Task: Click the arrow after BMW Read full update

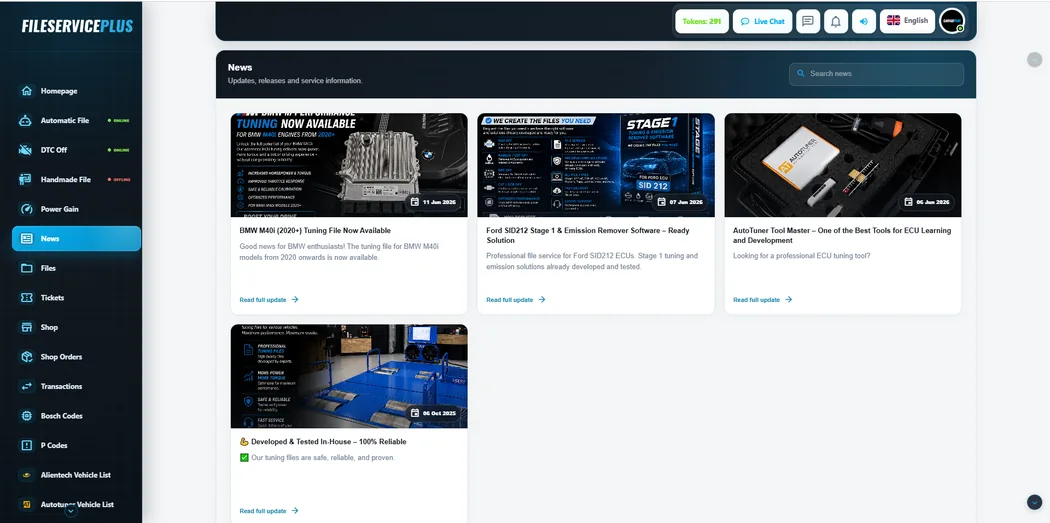Action: 295,300
